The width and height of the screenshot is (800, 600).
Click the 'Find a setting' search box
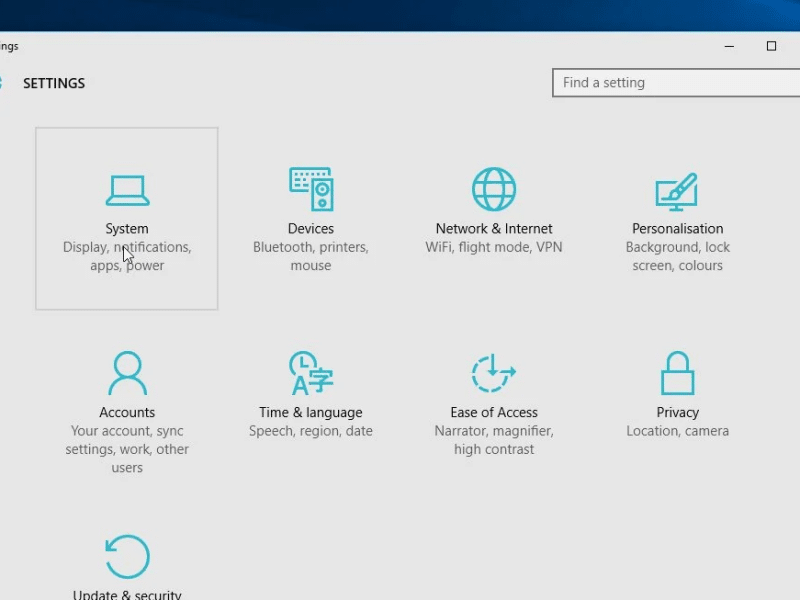(x=676, y=83)
